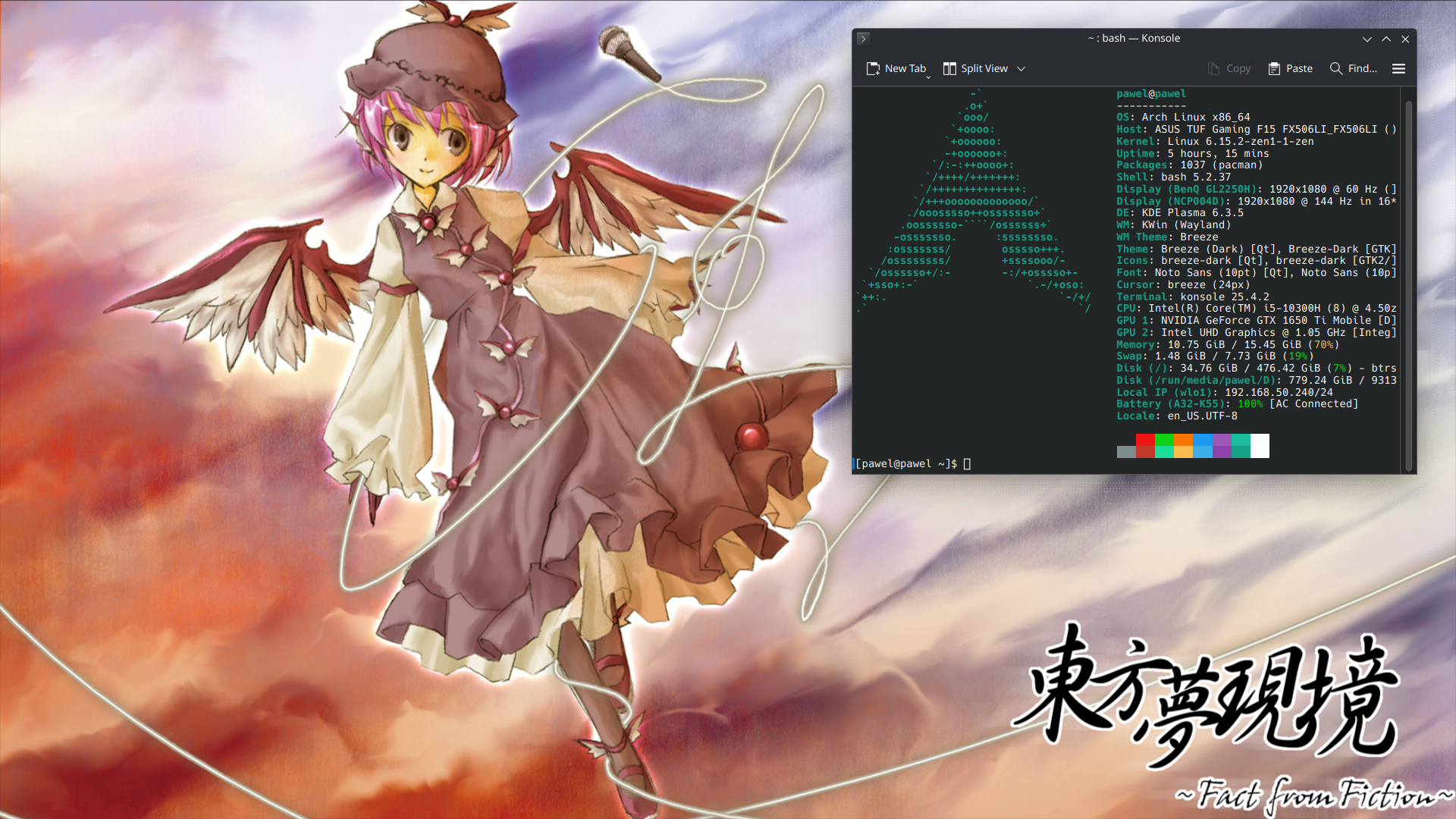Click the Copy toolbar button
Screen dimensions: 1456x819
(1229, 68)
